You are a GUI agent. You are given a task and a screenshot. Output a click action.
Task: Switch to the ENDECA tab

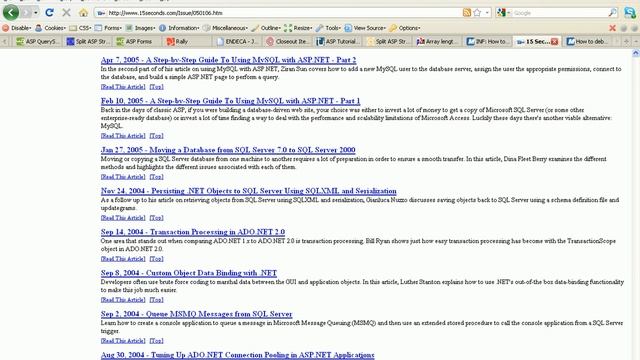(x=237, y=41)
